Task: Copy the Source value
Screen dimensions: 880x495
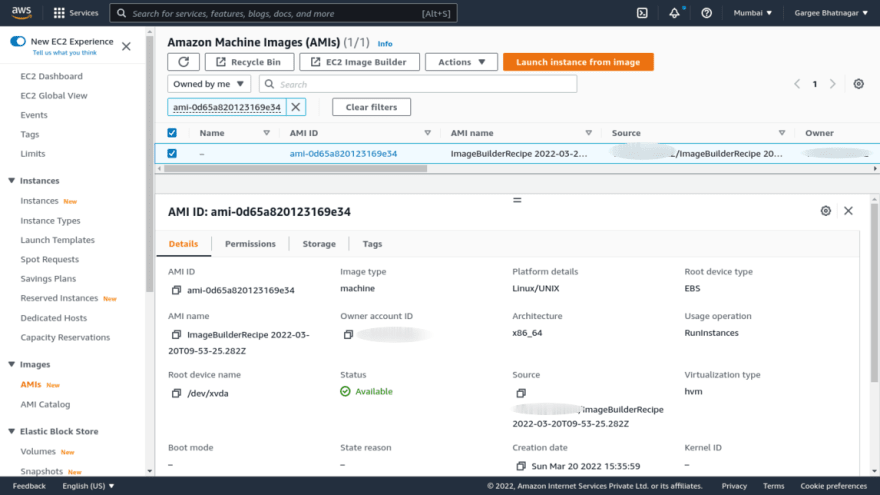Action: (x=521, y=393)
